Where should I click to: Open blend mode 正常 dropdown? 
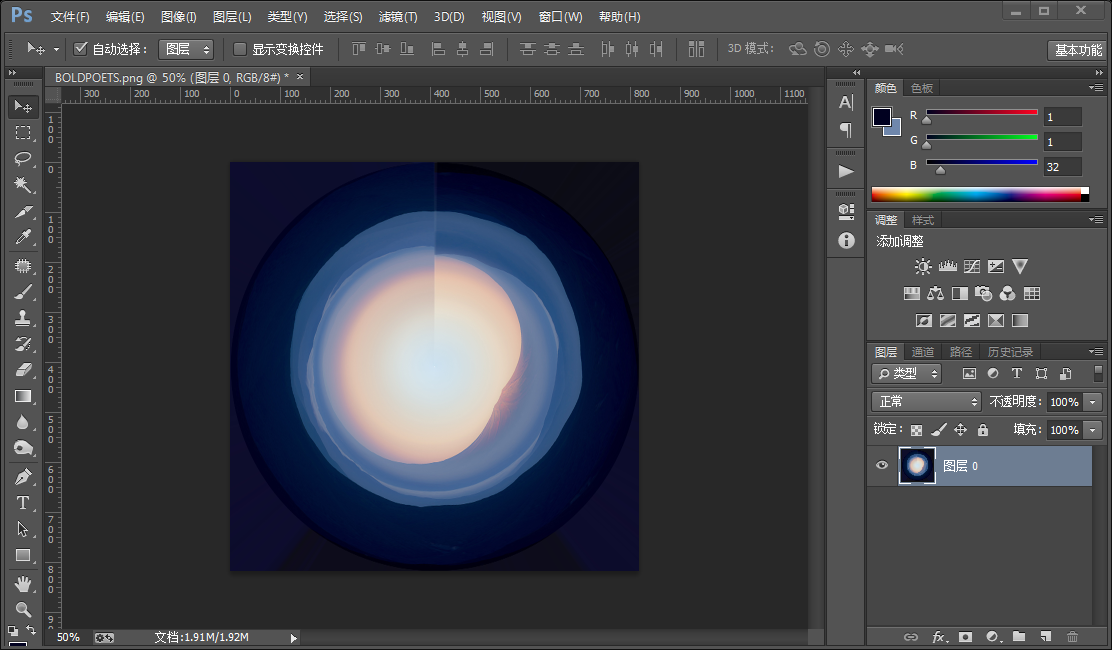click(x=926, y=402)
